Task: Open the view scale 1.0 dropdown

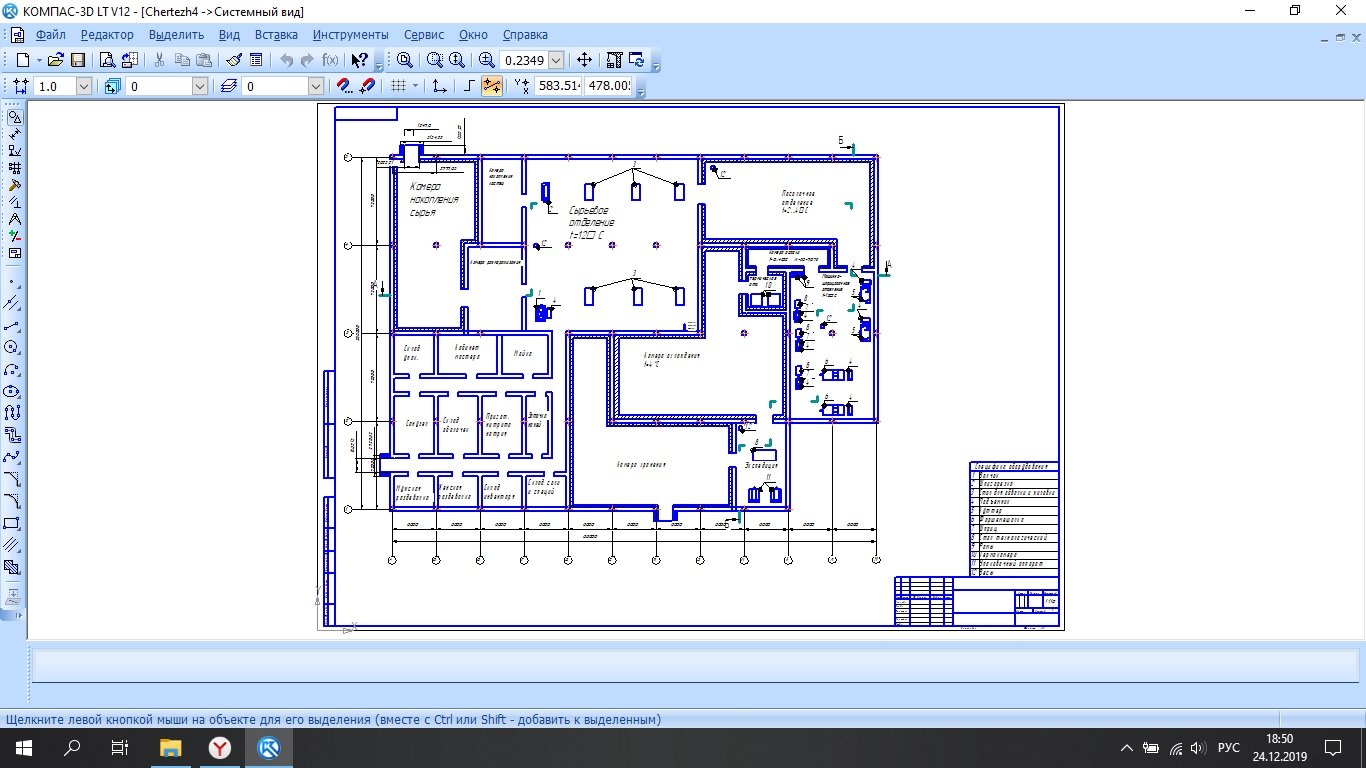Action: [x=83, y=87]
